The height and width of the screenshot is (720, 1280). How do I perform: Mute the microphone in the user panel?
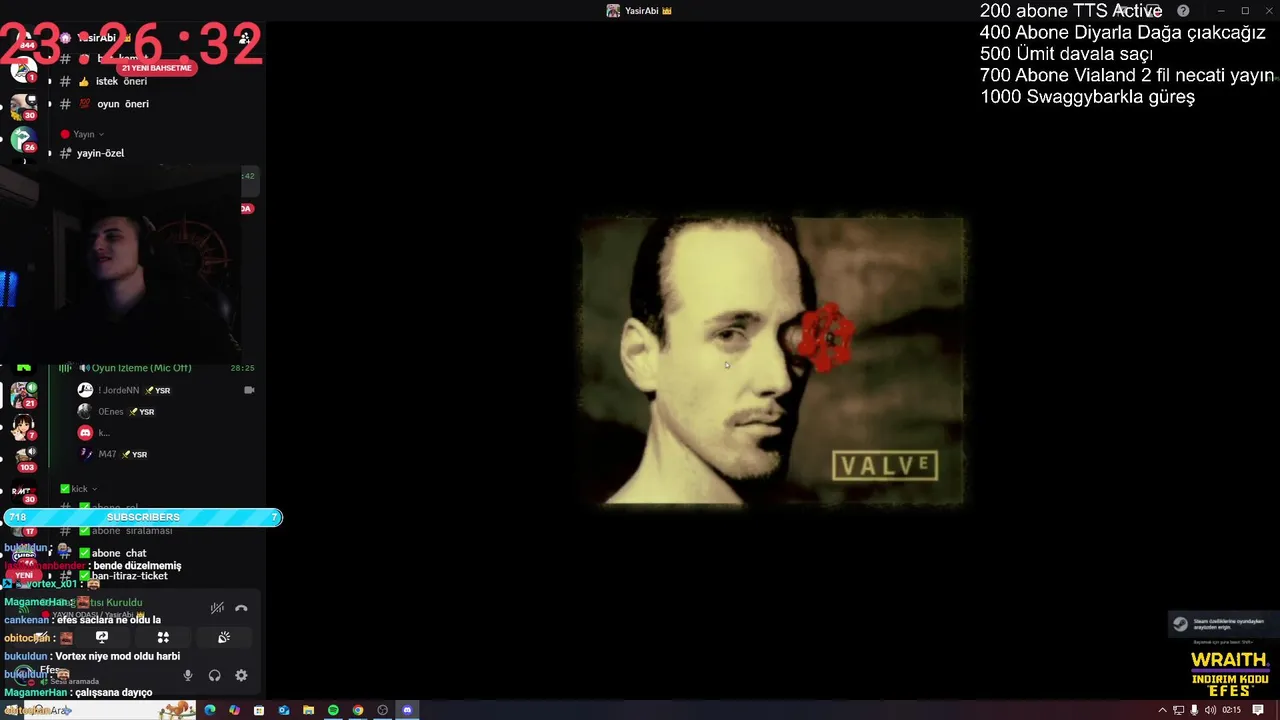click(188, 675)
